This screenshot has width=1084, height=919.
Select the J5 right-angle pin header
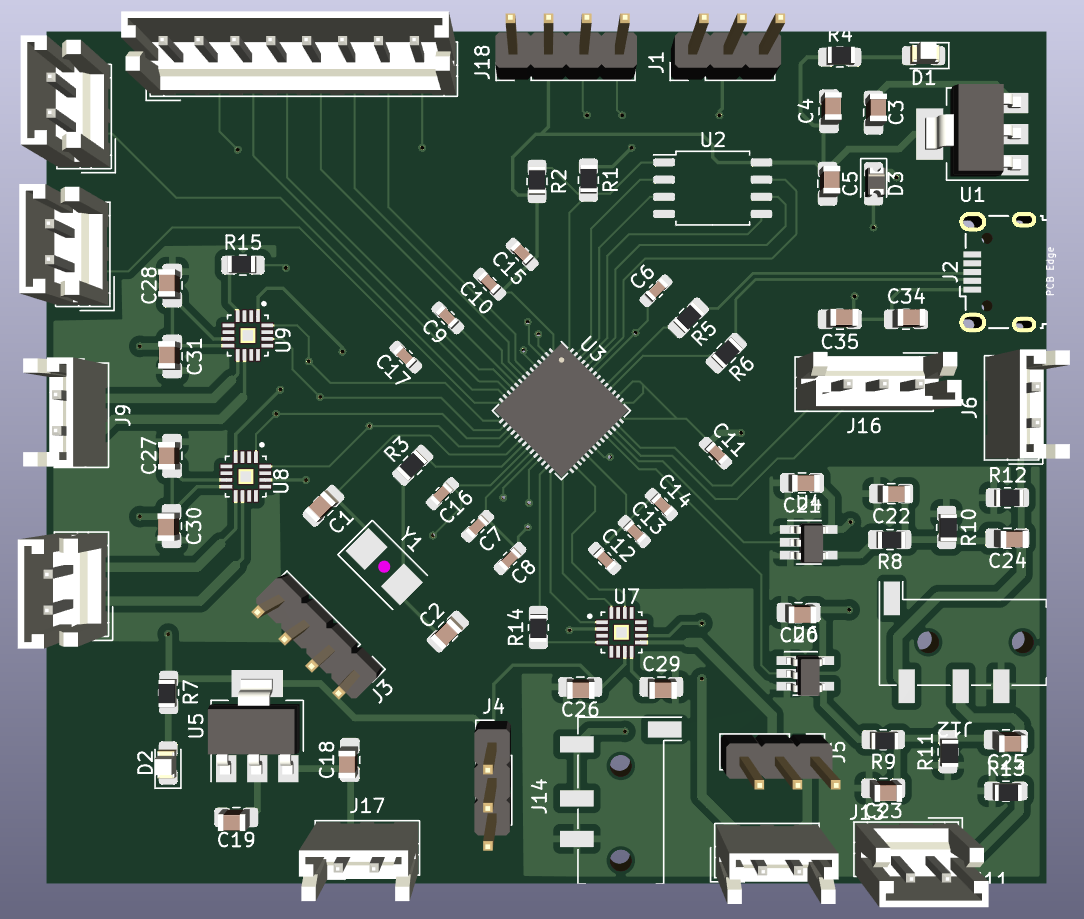point(781,760)
